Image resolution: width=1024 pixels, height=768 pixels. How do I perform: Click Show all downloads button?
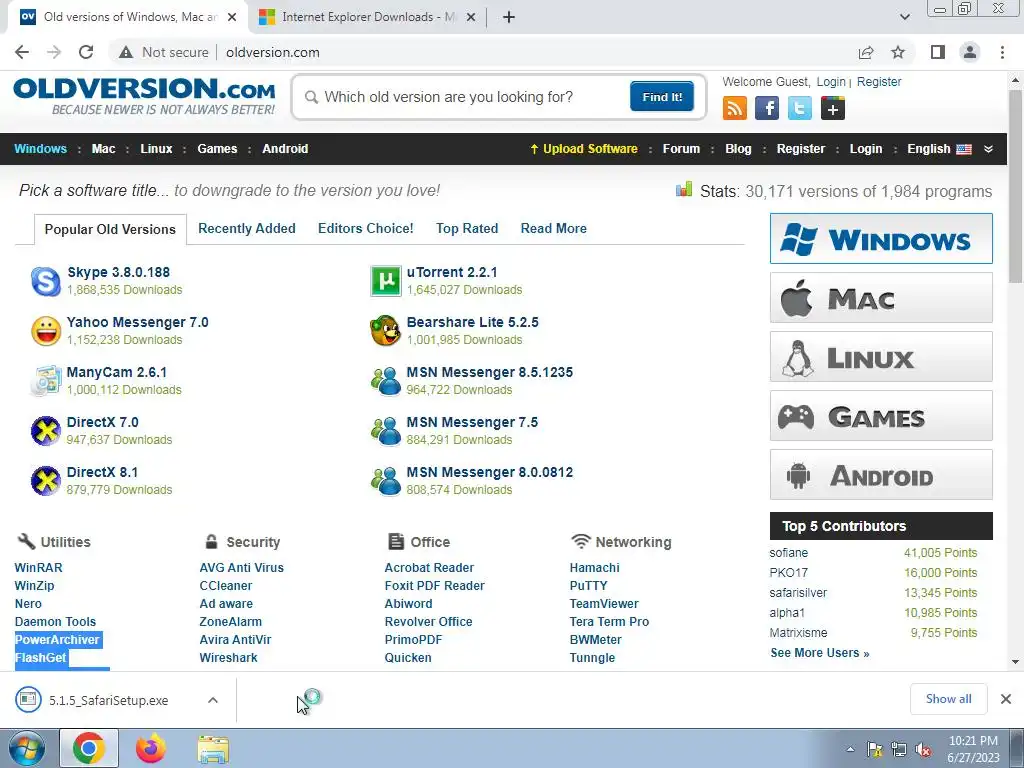coord(948,699)
